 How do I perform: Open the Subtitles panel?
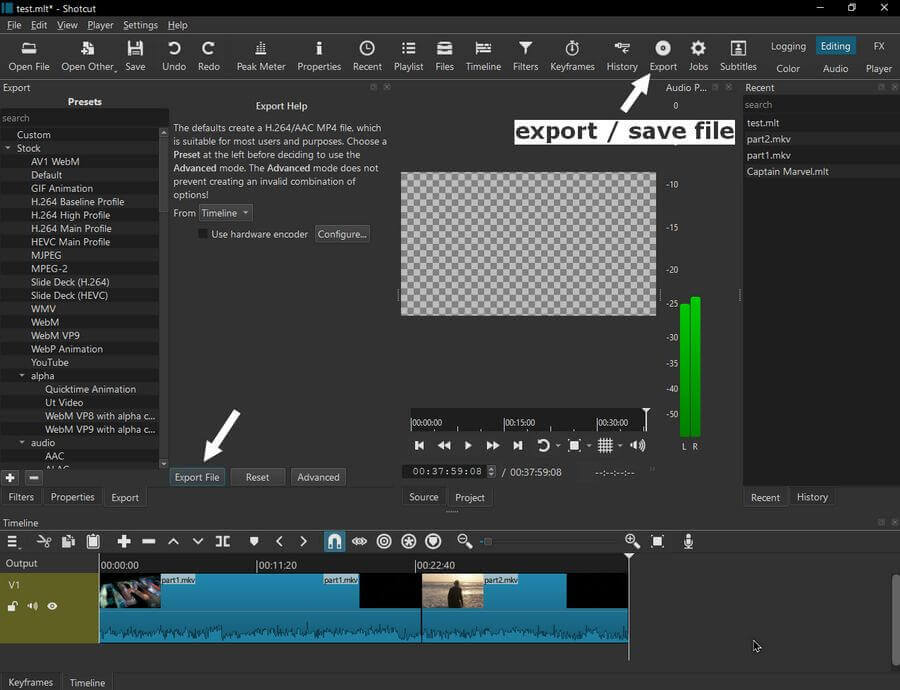[x=738, y=56]
